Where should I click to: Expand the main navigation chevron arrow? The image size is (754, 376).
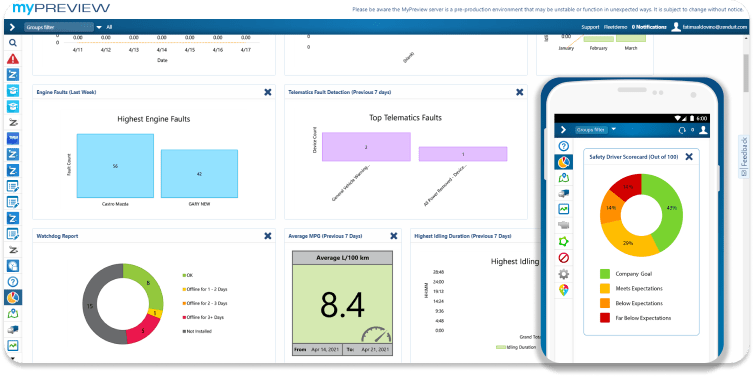pos(13,27)
